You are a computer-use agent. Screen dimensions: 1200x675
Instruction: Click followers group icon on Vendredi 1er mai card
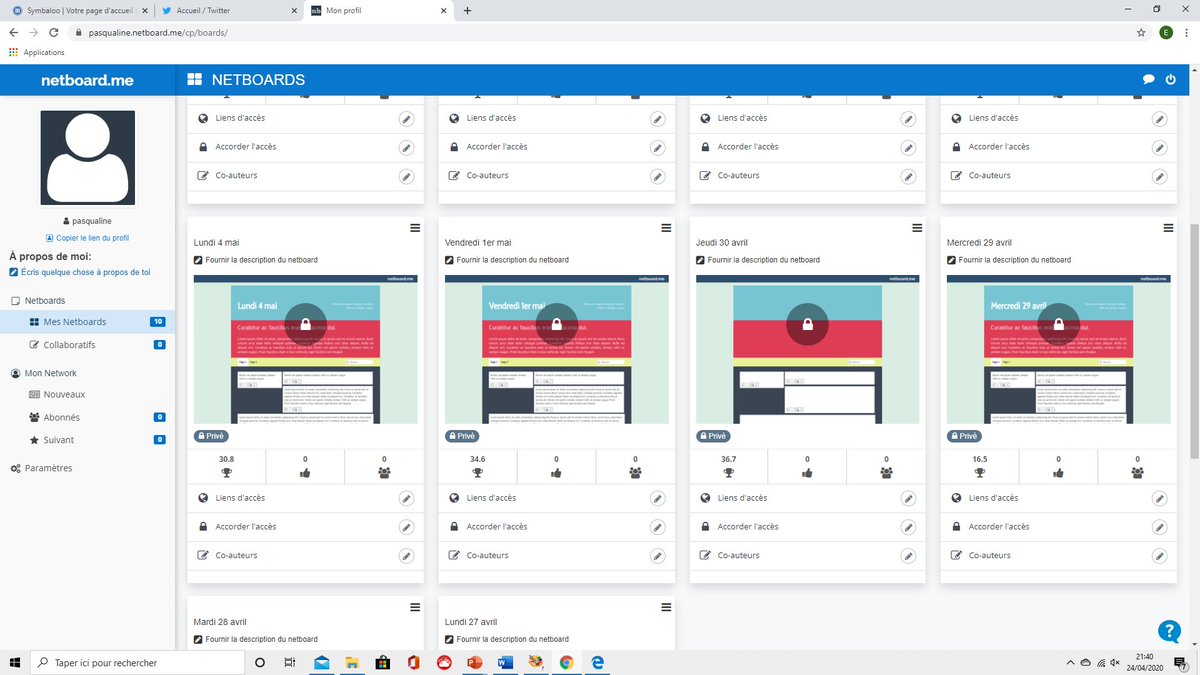(635, 472)
